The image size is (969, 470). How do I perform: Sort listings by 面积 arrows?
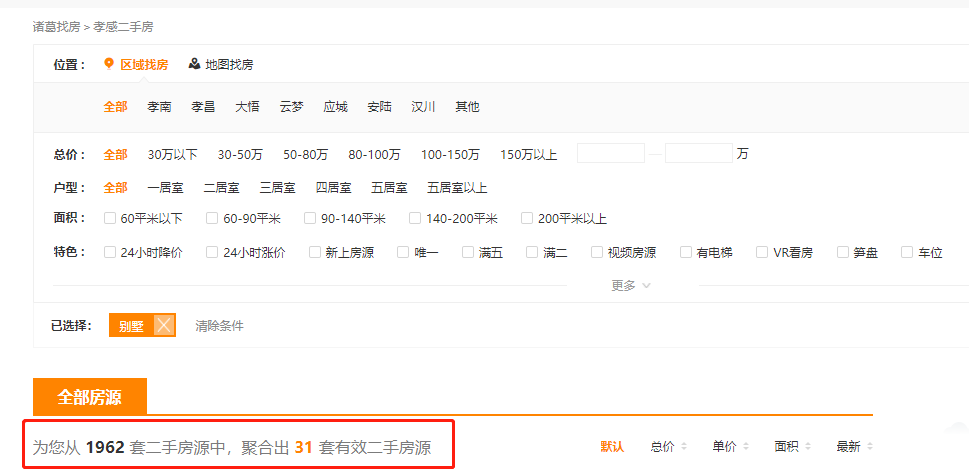point(808,447)
